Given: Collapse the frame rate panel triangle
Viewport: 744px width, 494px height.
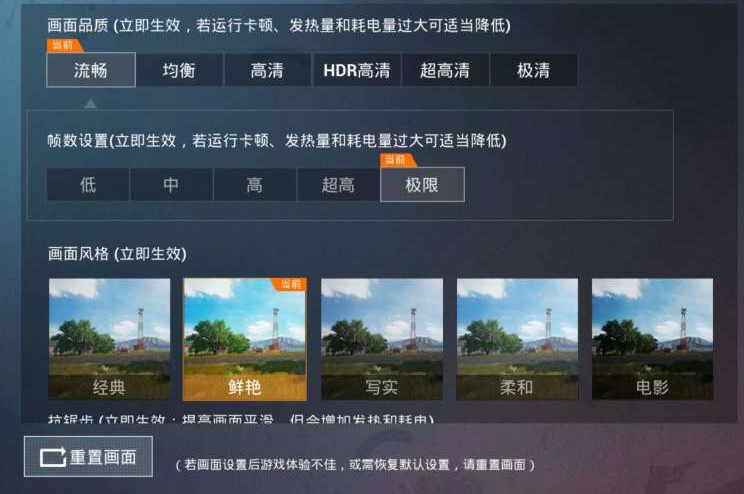Looking at the screenshot, I should tap(91, 103).
